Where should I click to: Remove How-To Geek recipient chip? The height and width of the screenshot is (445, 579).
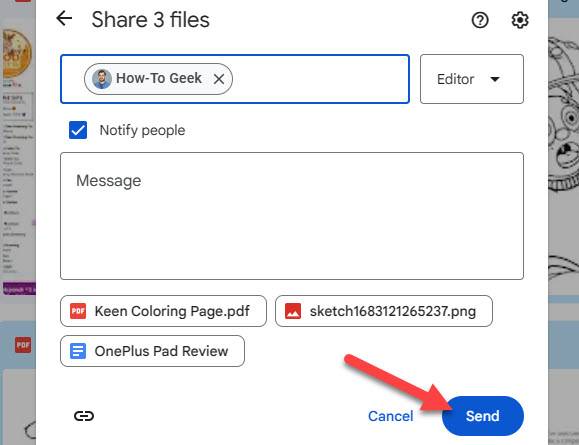pos(219,79)
